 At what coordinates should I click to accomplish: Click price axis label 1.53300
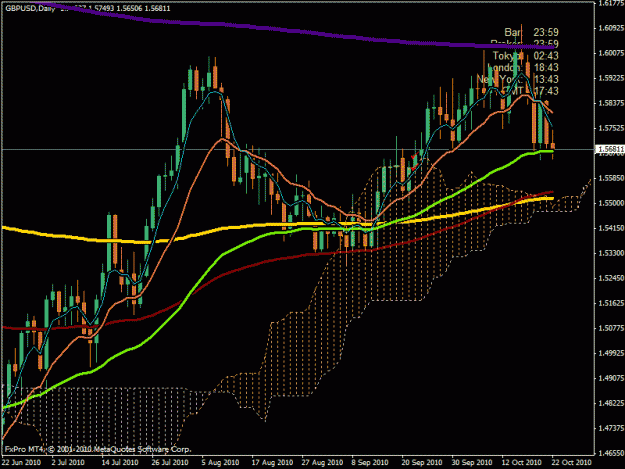click(x=611, y=253)
